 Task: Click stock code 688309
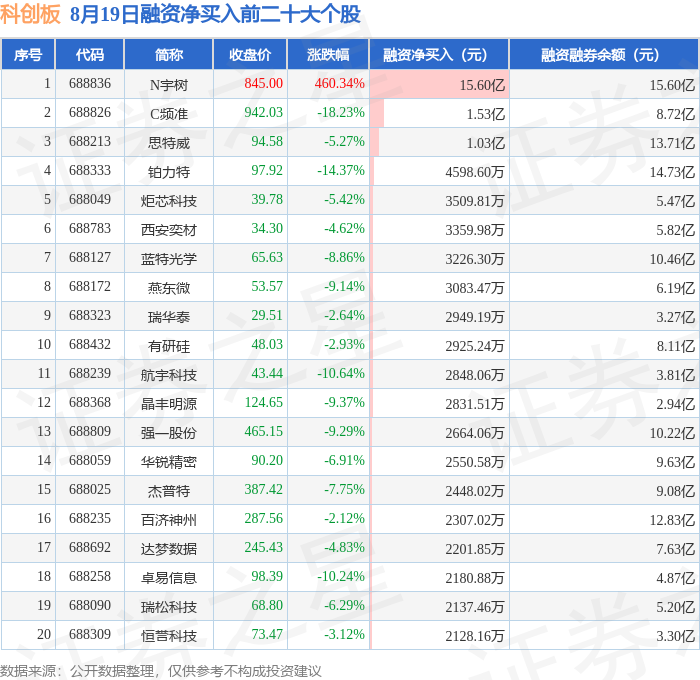pyautogui.click(x=90, y=634)
